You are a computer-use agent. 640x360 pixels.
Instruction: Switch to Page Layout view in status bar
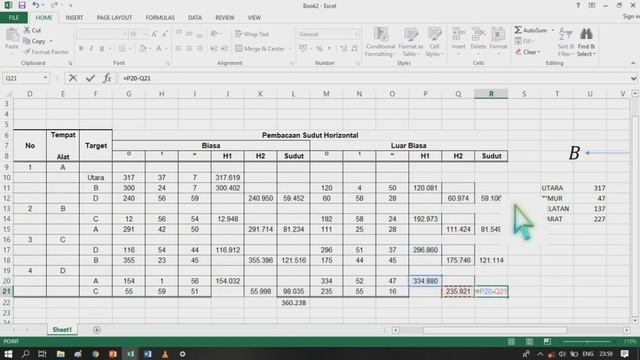coord(529,342)
